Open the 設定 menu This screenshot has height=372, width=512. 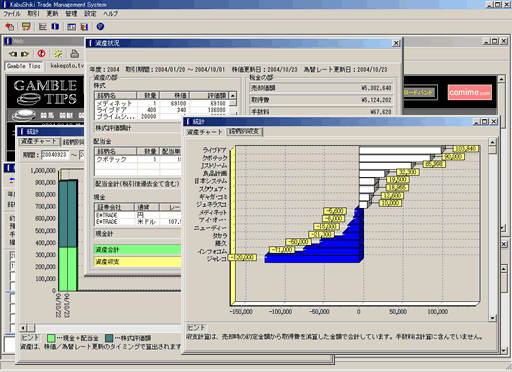point(90,14)
